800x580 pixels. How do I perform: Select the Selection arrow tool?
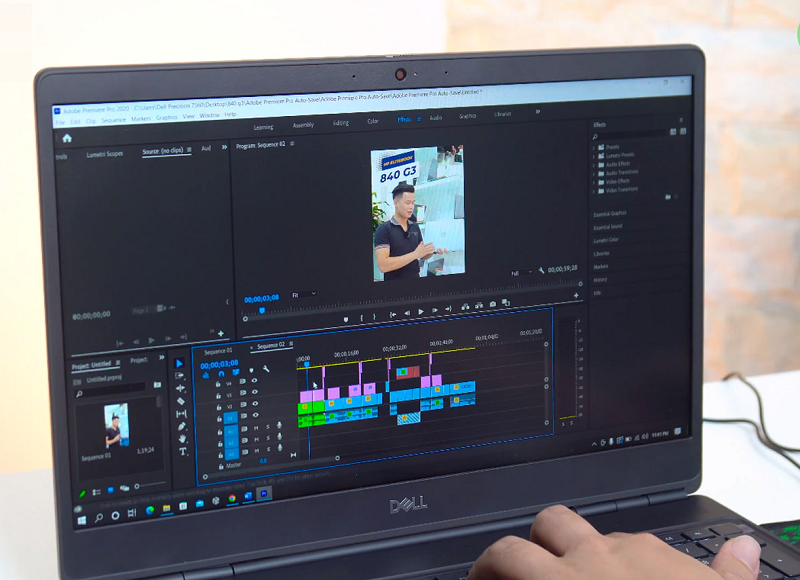click(x=180, y=364)
